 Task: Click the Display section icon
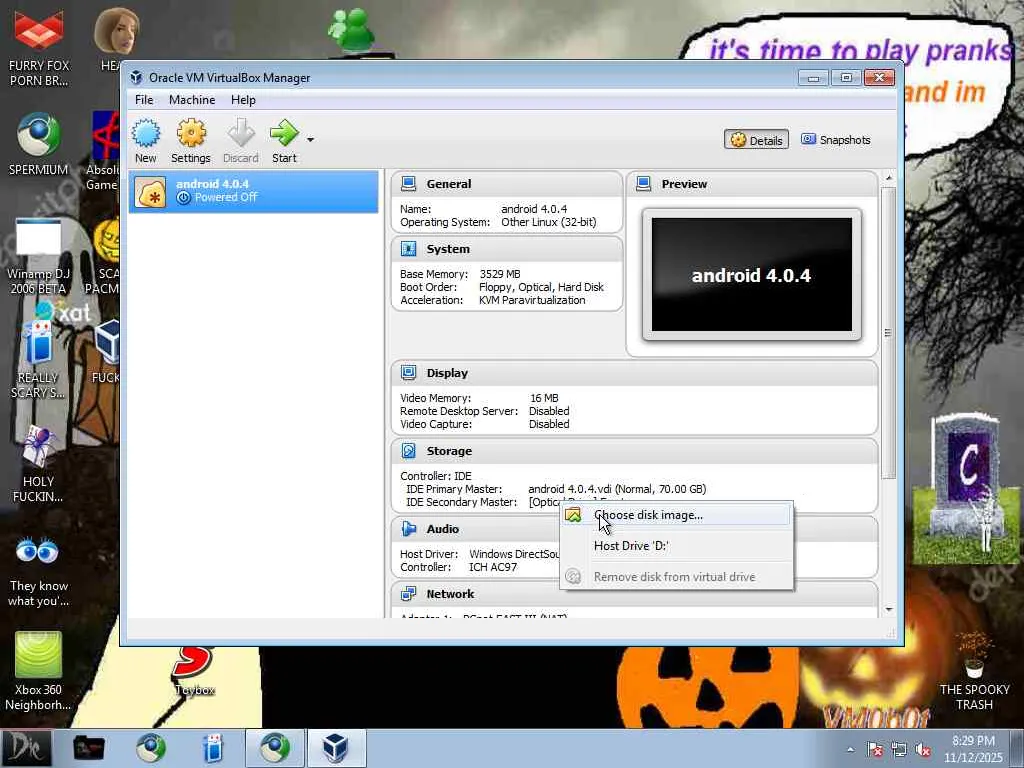[409, 373]
